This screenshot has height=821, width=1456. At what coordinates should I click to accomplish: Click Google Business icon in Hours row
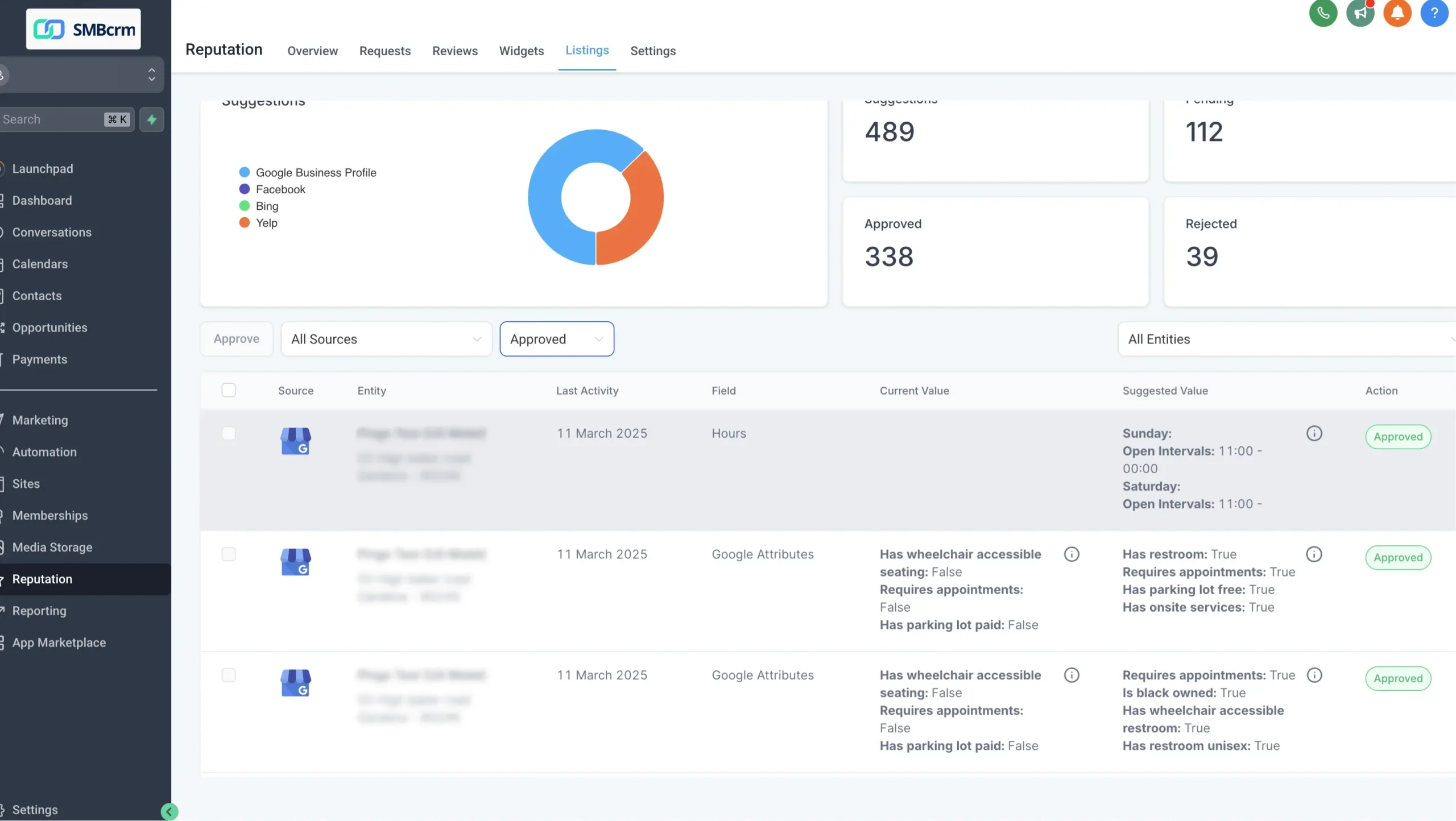pyautogui.click(x=296, y=441)
